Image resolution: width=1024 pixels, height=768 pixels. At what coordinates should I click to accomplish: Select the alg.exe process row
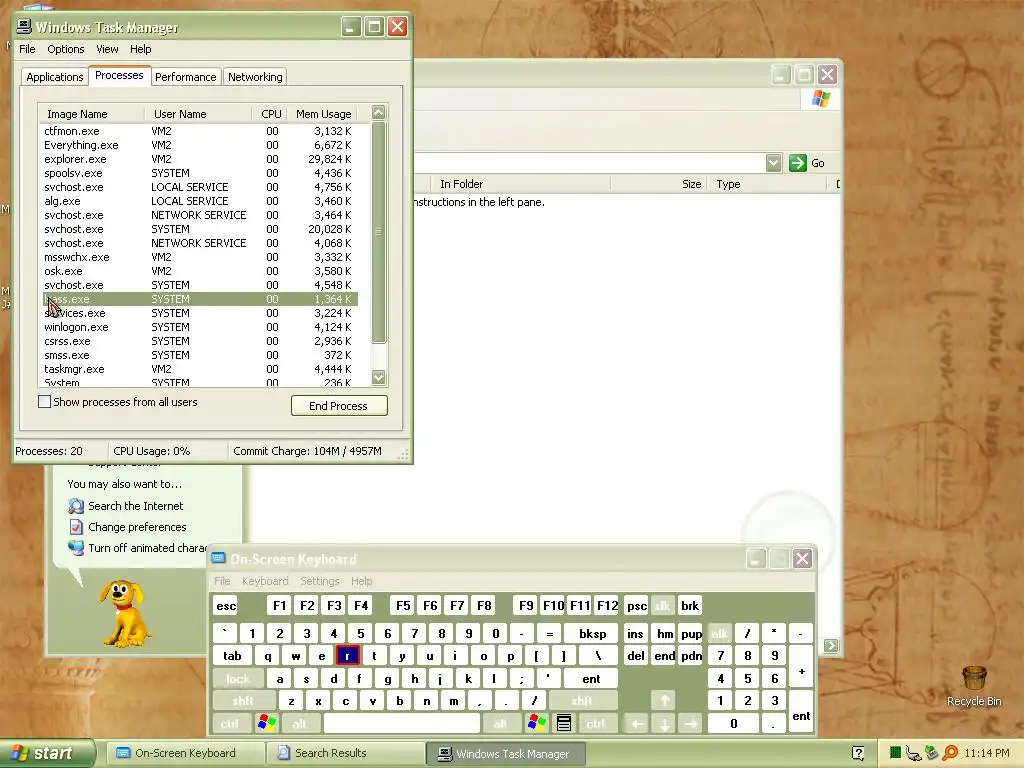coord(198,201)
